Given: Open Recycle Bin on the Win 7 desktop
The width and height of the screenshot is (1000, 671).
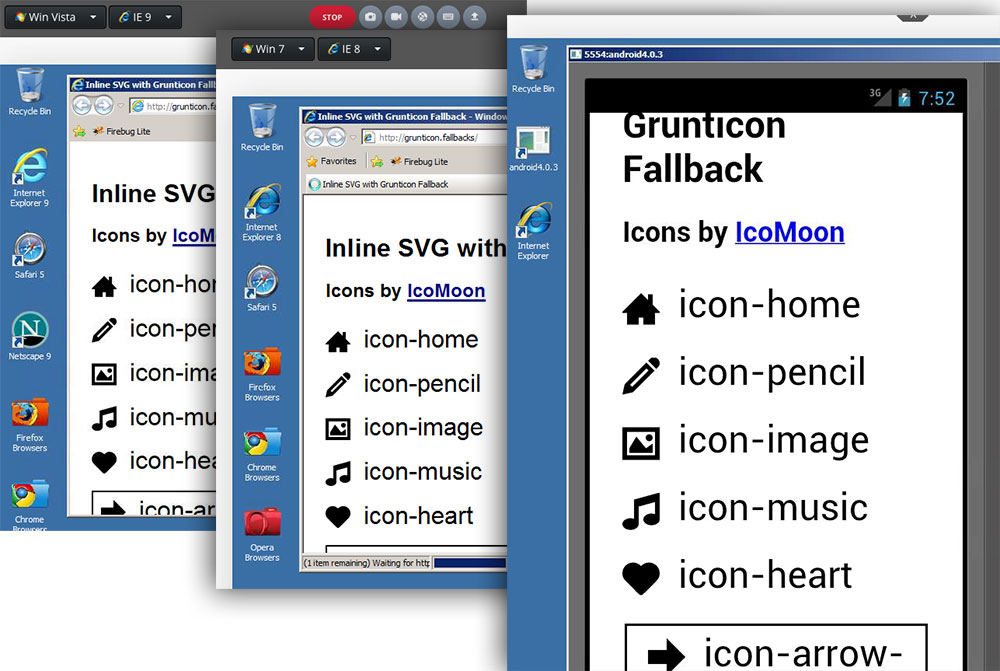Looking at the screenshot, I should [x=262, y=128].
